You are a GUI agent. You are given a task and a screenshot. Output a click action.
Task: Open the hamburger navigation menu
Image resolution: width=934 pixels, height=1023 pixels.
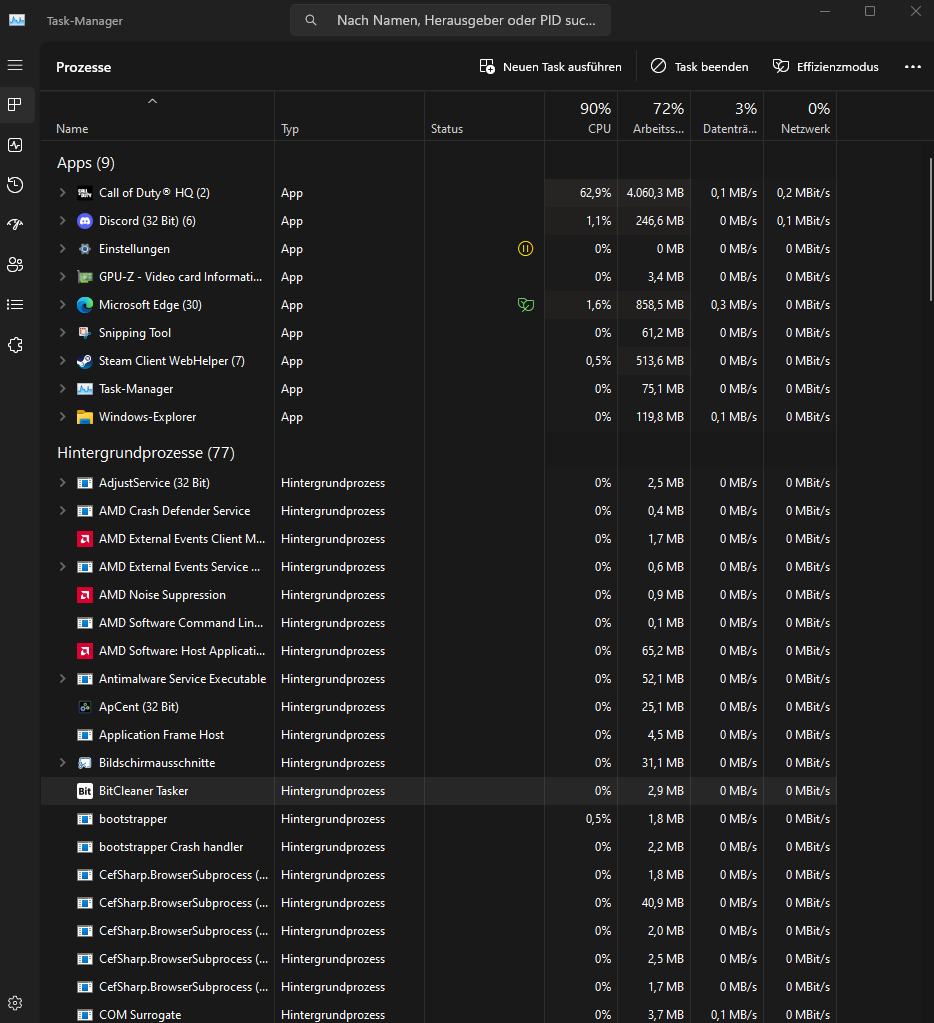click(15, 65)
